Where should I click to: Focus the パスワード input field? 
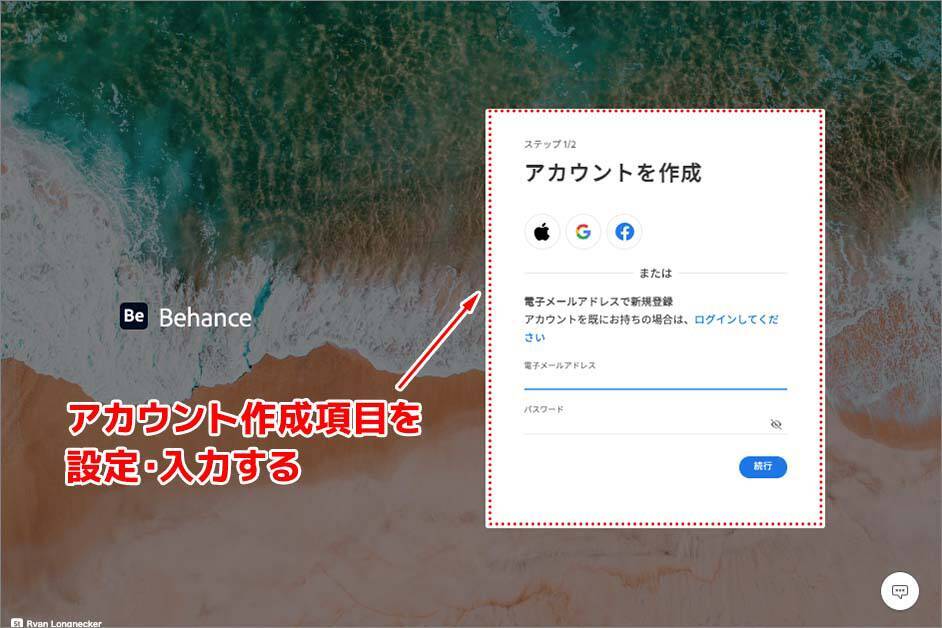[x=646, y=424]
